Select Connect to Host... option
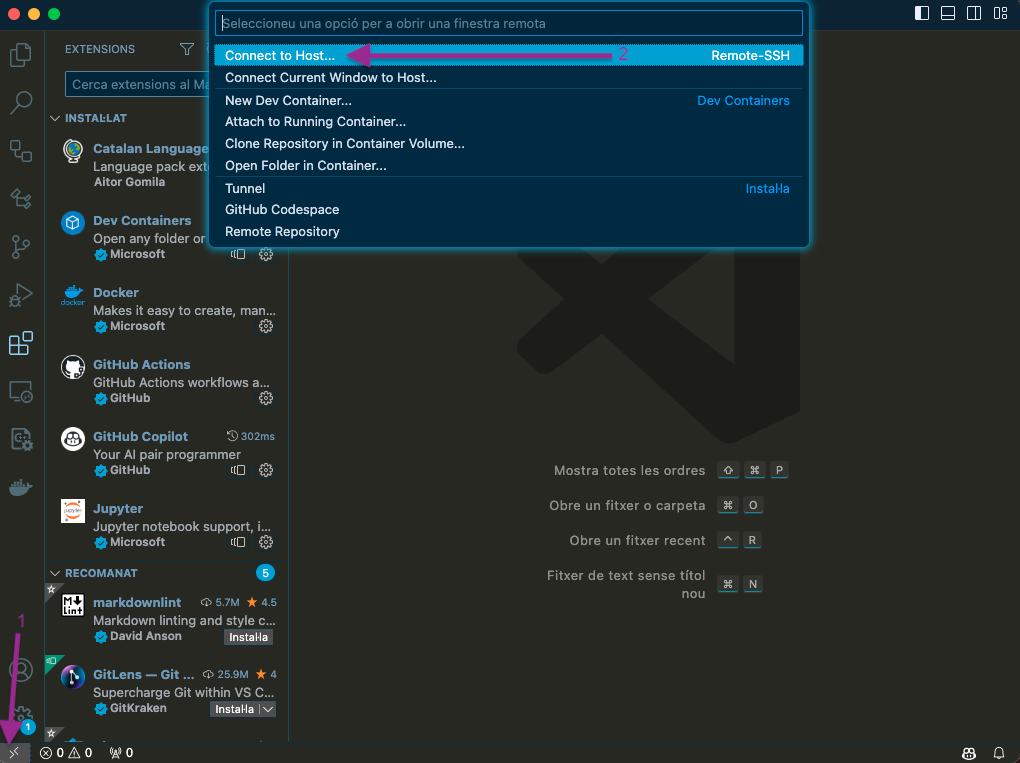1020x763 pixels. [509, 55]
